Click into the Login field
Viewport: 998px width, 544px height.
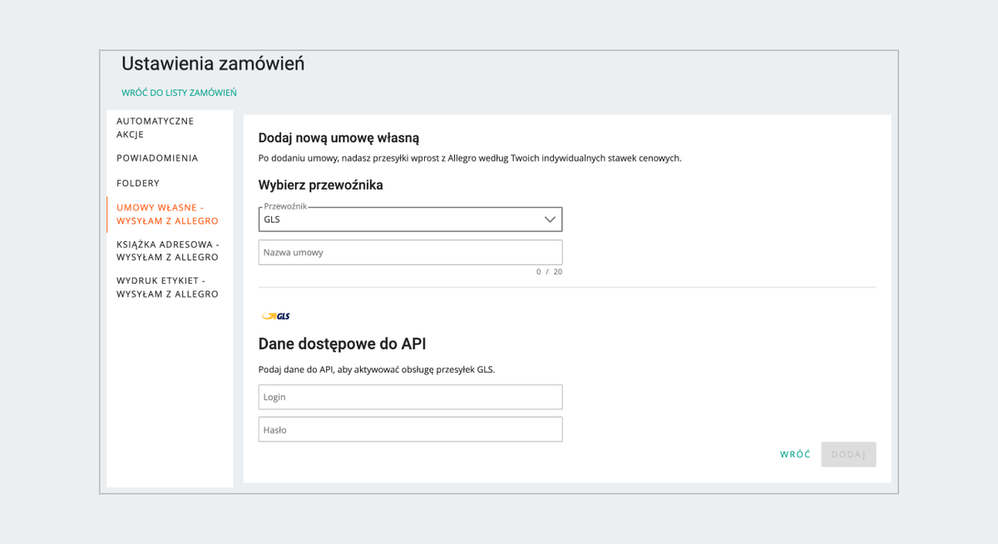point(410,397)
